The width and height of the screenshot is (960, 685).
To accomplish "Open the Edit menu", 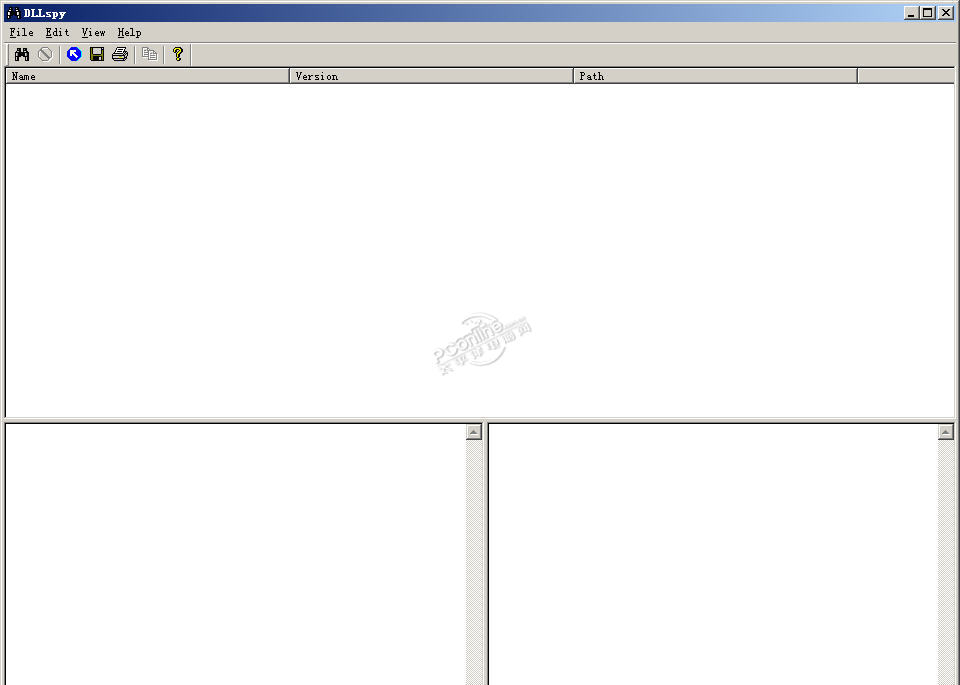I will (58, 32).
